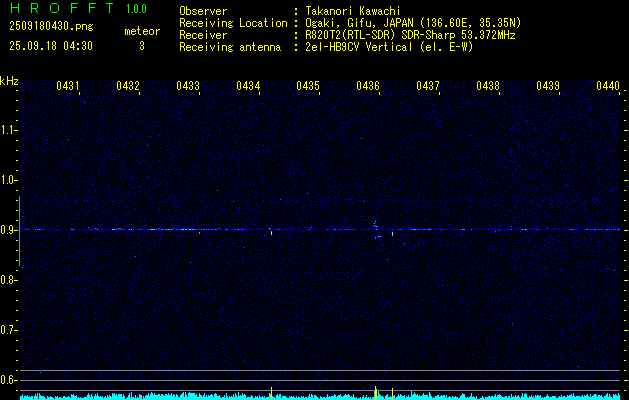Click the kHz unit label
Viewport: 629px width, 400px height.
(x=9, y=80)
